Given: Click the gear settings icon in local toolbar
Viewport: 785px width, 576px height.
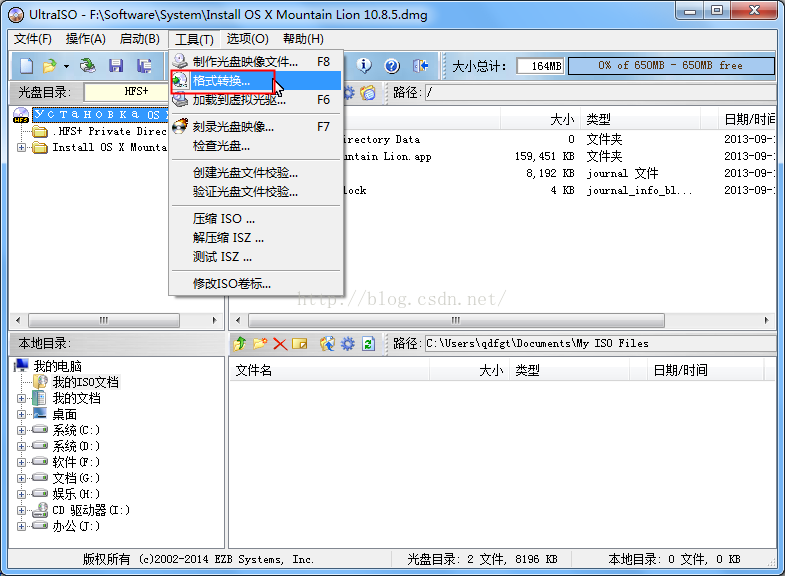Looking at the screenshot, I should [348, 344].
